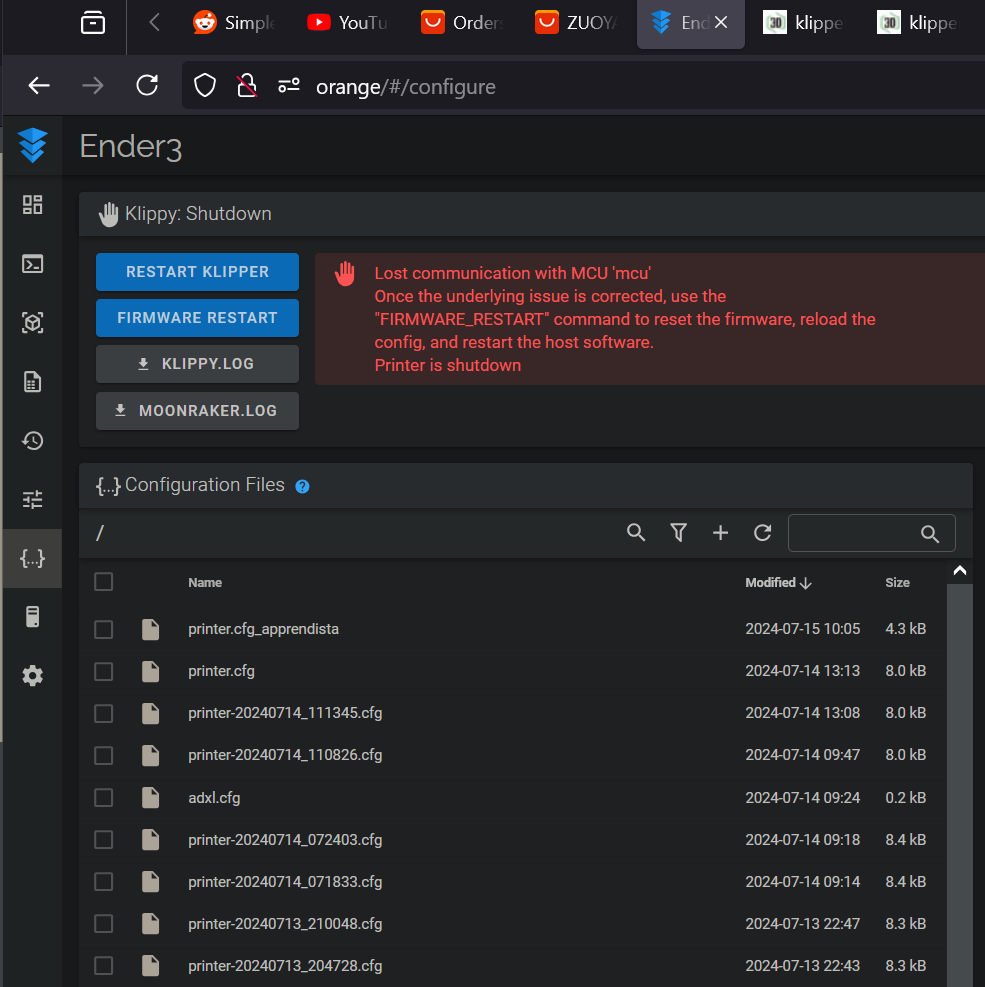Refresh the configuration file list
The height and width of the screenshot is (987, 985).
click(x=762, y=533)
